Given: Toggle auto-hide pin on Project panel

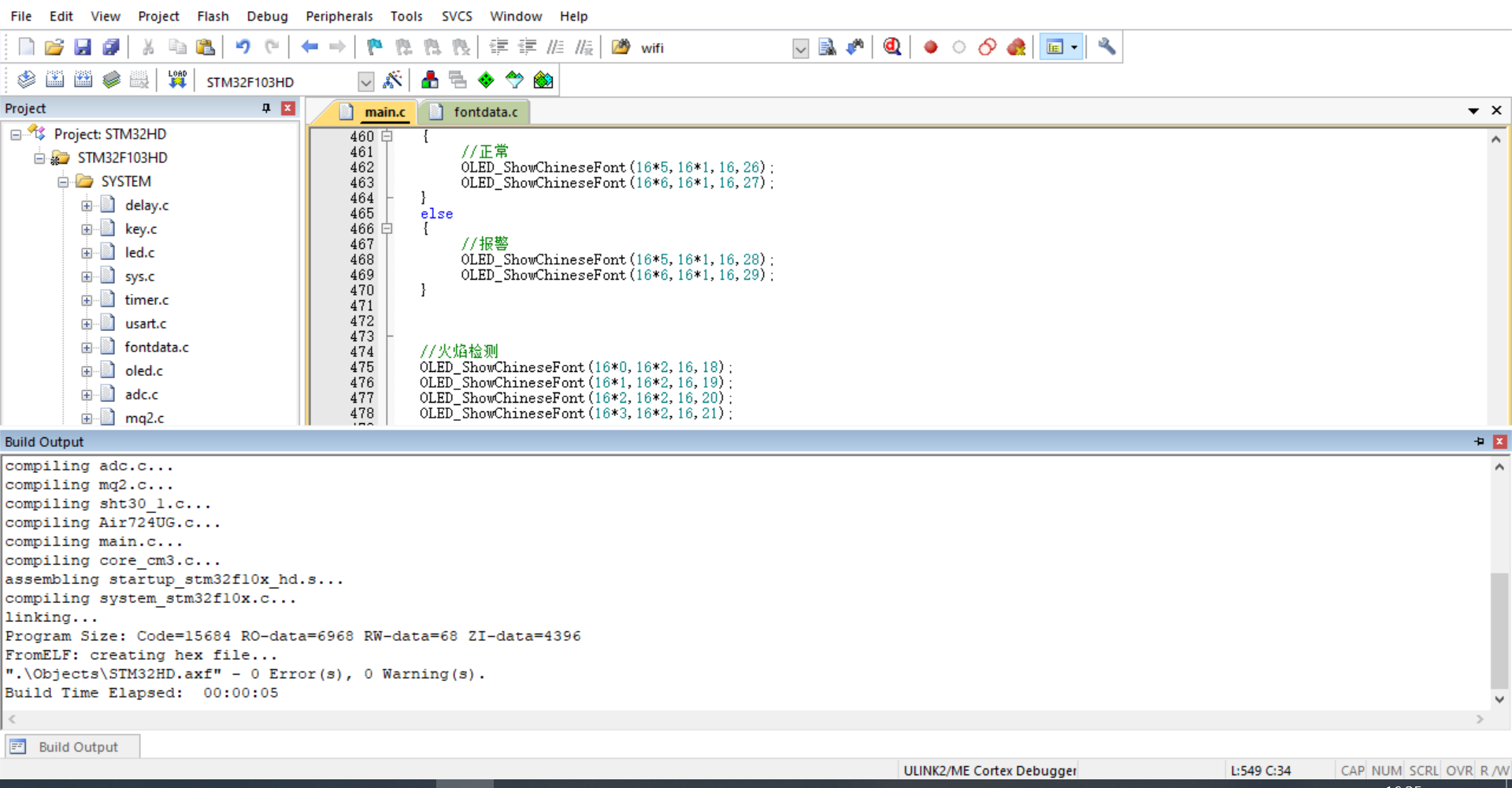Looking at the screenshot, I should 266,108.
